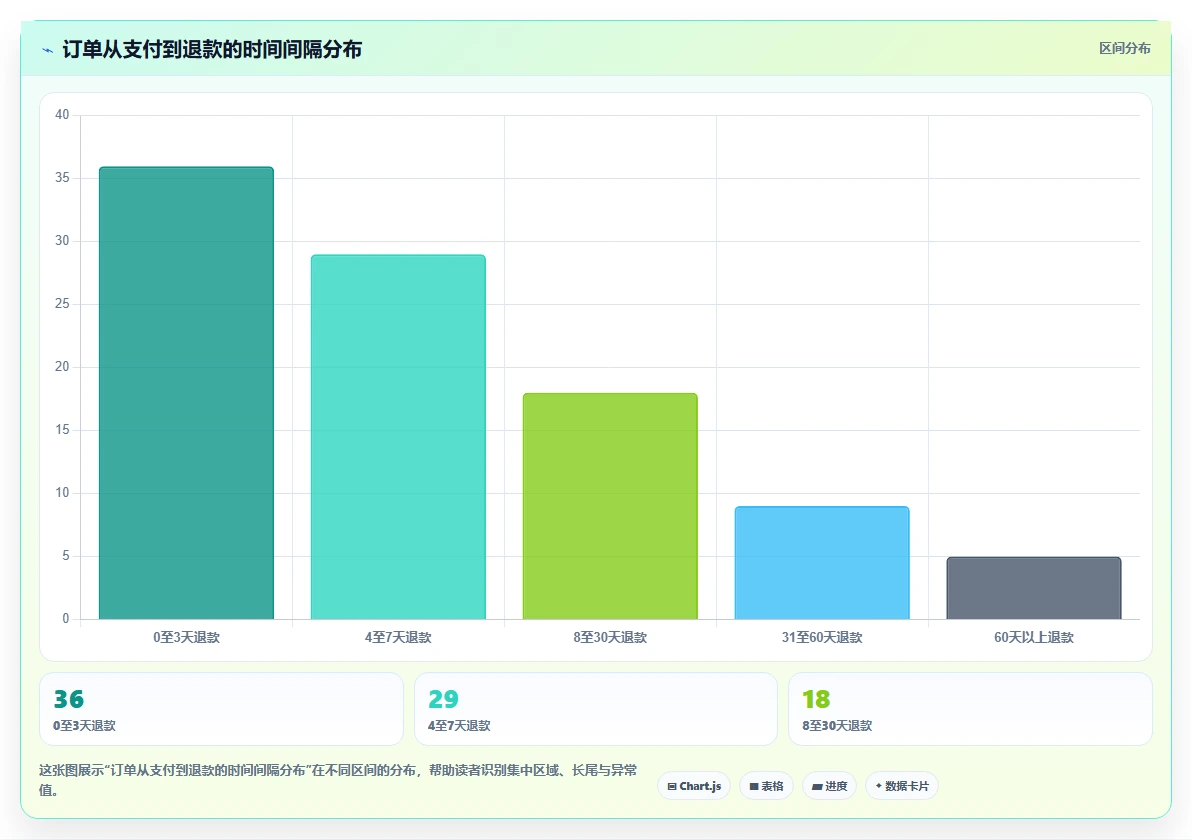Click the x-axis label 8至30天退款
Viewport: 1192px width, 840px height.
coord(610,637)
